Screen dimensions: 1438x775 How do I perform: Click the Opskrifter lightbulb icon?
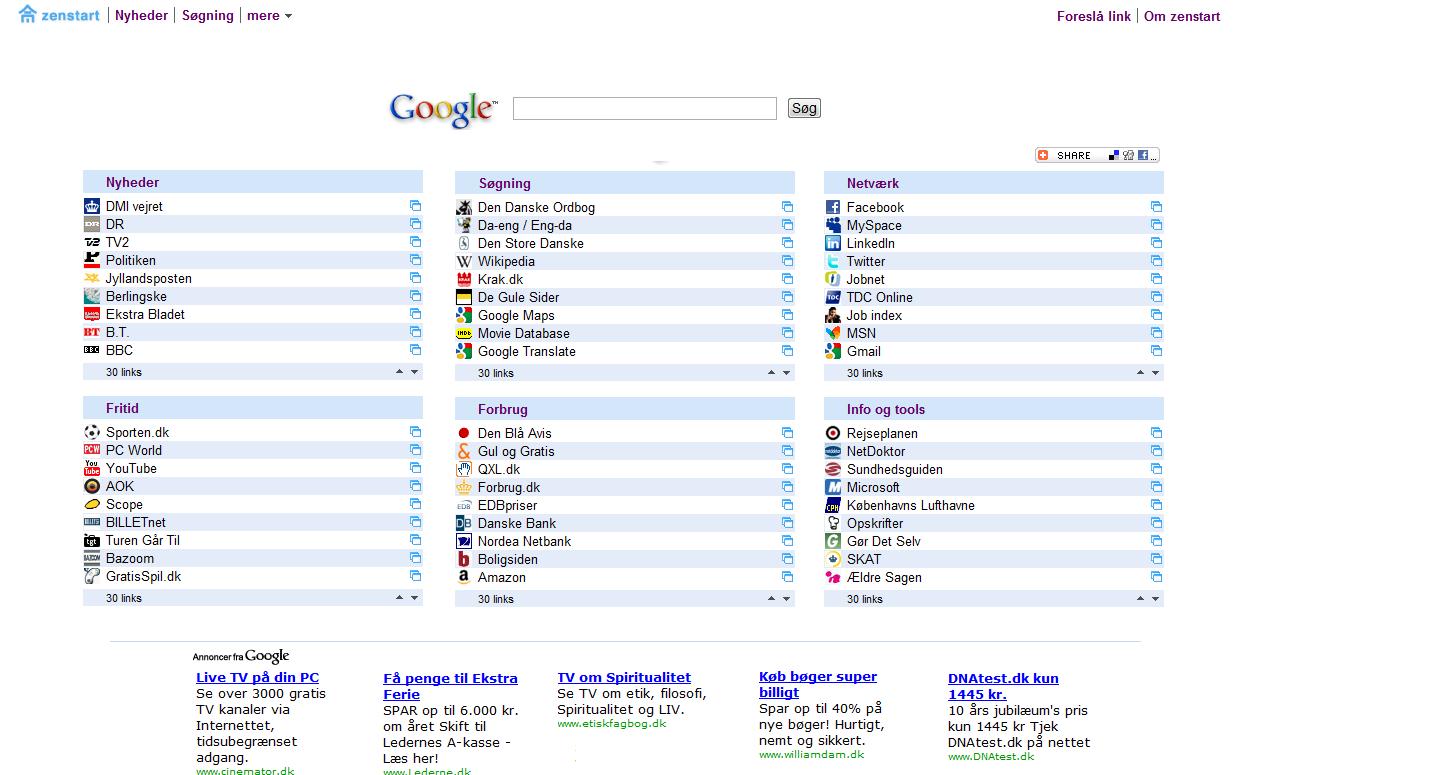833,523
